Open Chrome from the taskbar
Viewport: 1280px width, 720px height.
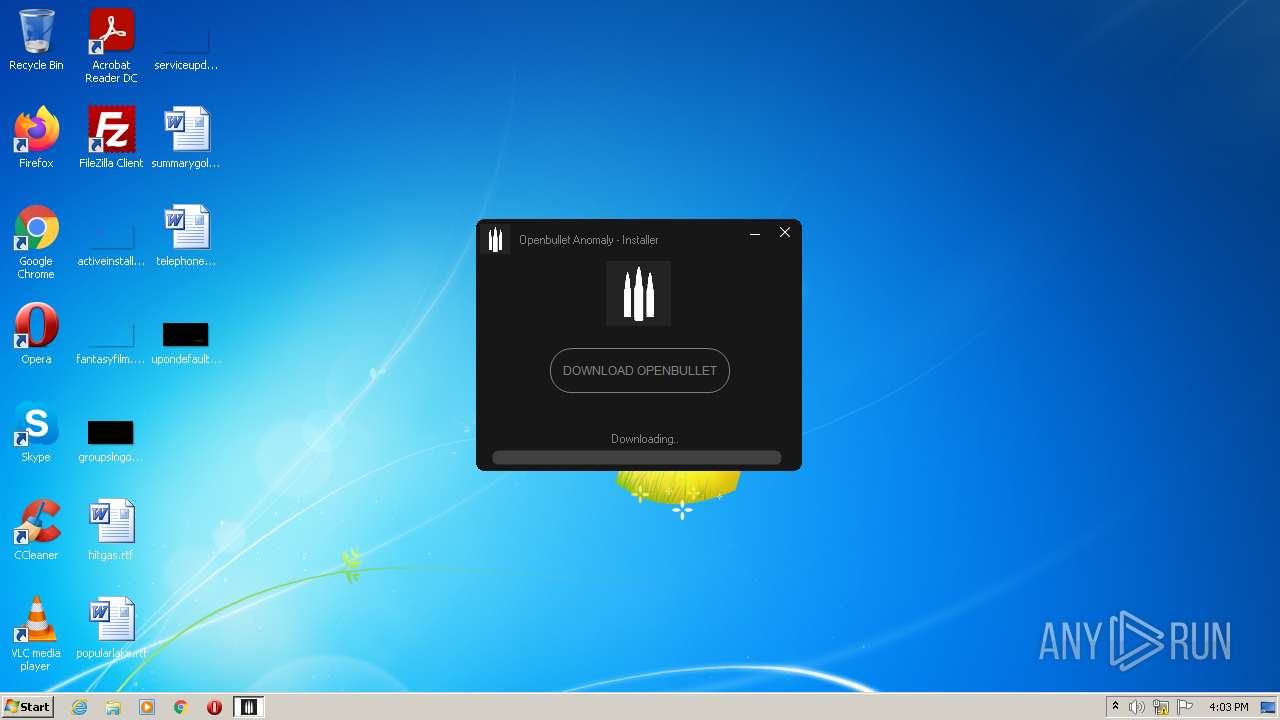[x=181, y=707]
